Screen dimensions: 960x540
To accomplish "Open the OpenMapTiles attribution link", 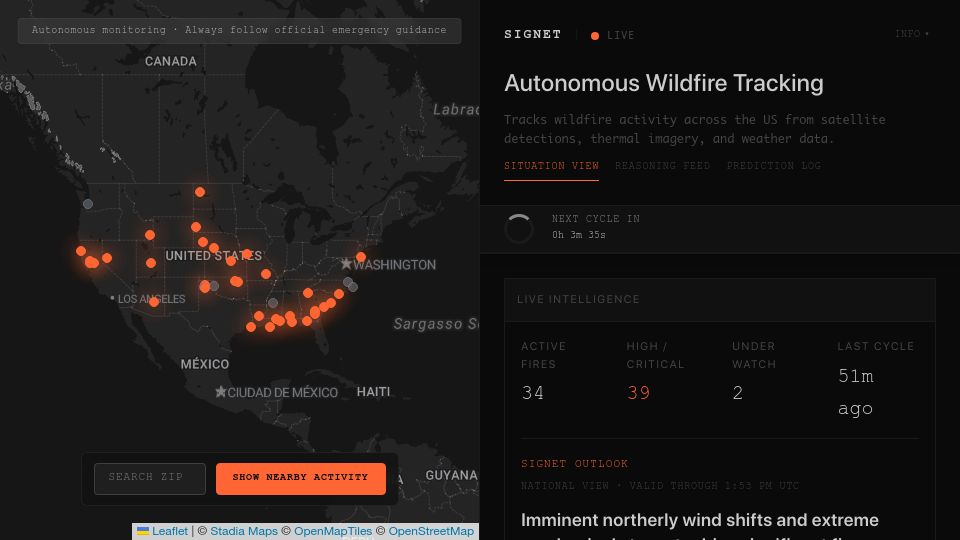I will click(x=332, y=531).
